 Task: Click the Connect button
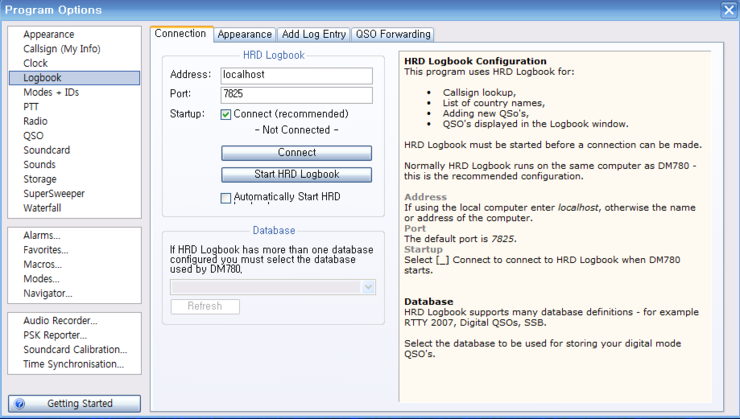point(296,153)
